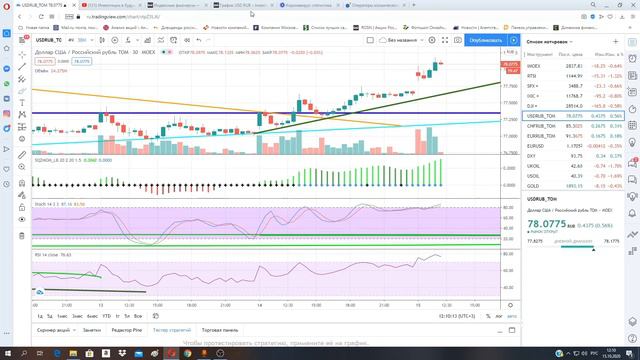Click the blue Publish button
Screen dimensions: 640x360
pyautogui.click(x=486, y=40)
